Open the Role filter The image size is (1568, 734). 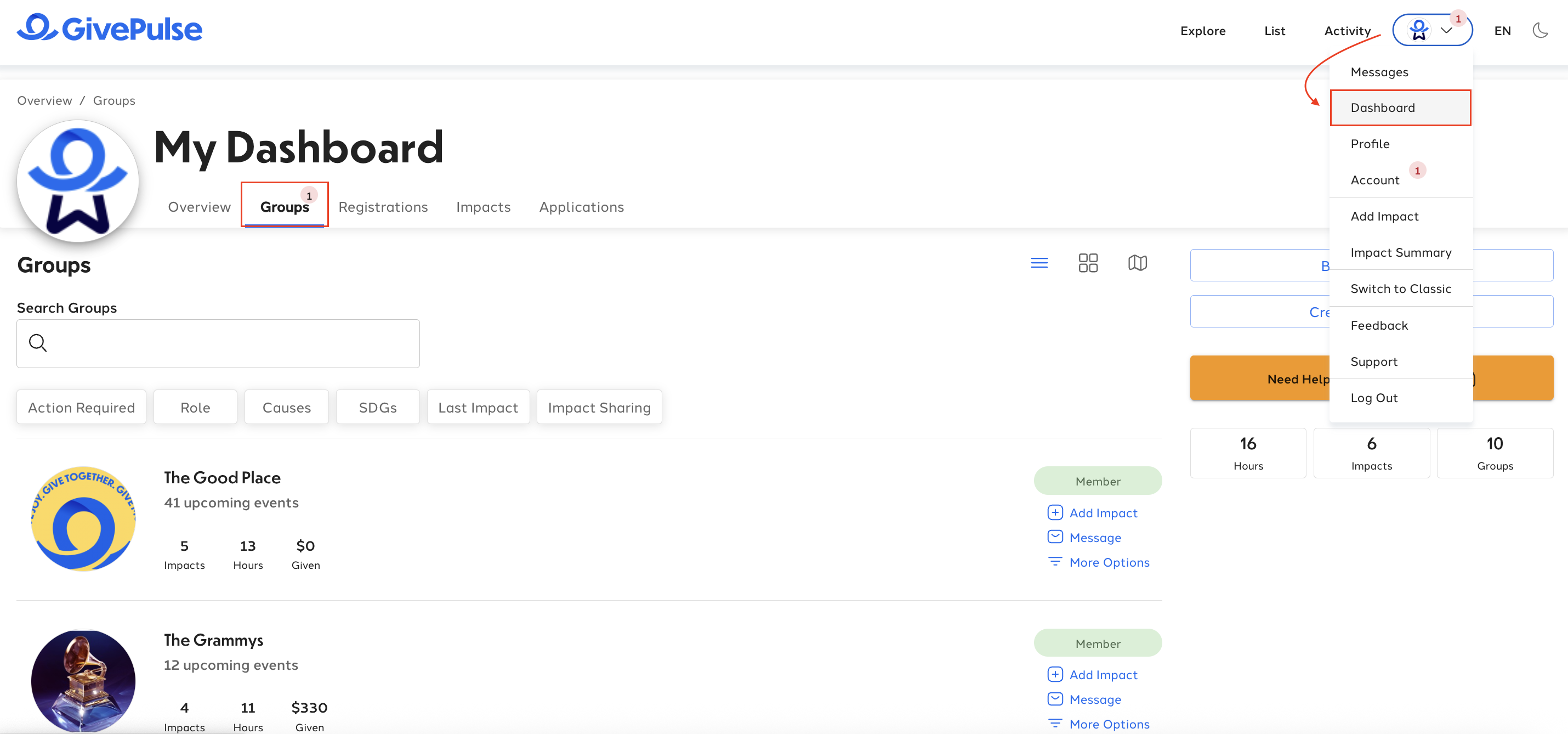195,407
